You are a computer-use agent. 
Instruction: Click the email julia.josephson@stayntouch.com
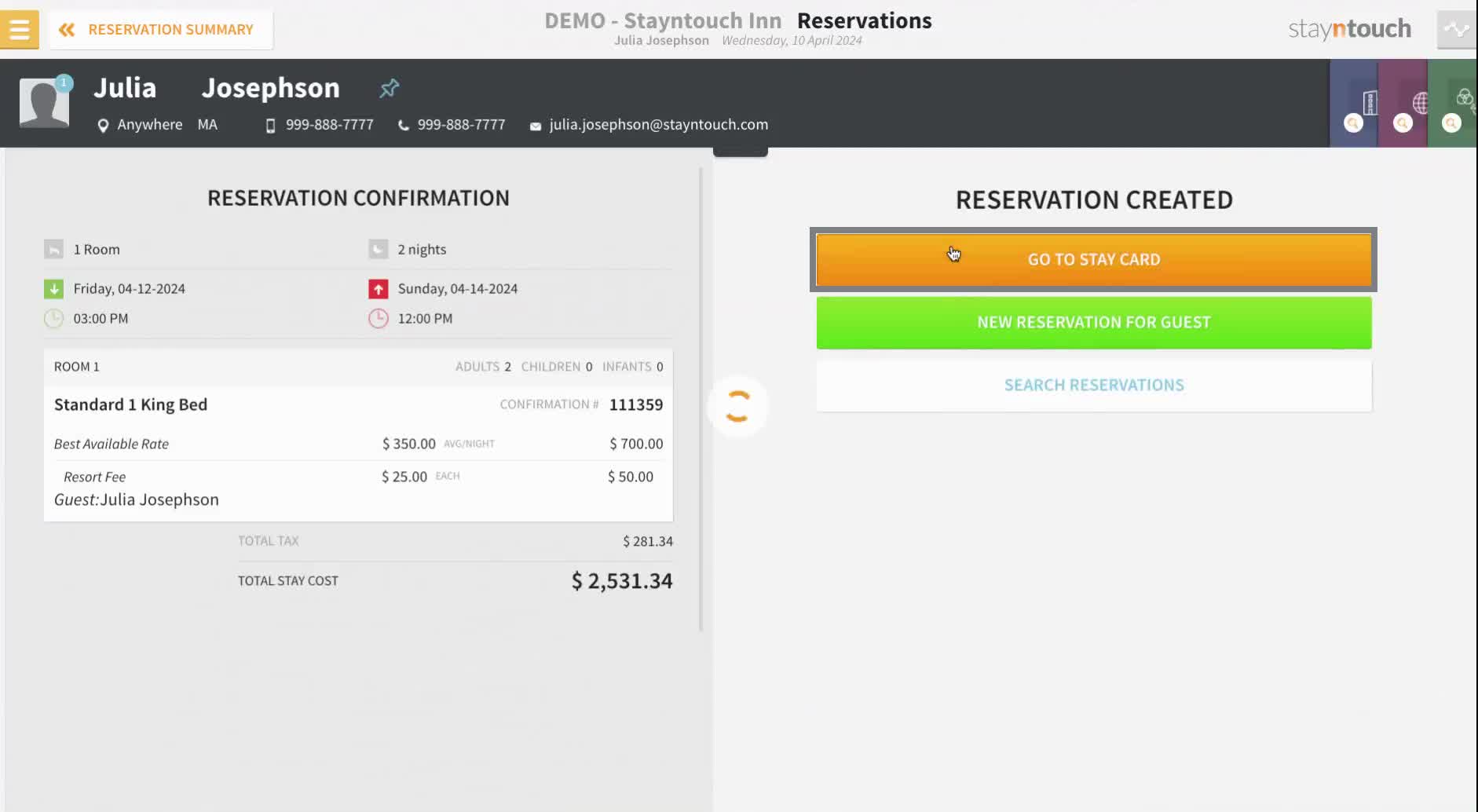pyautogui.click(x=658, y=125)
